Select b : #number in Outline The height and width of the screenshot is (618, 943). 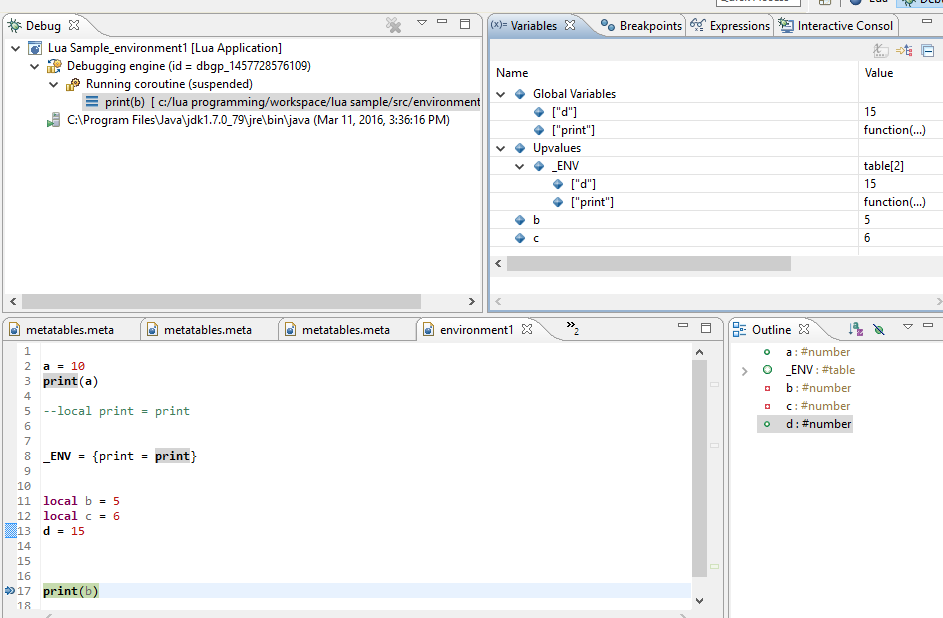818,388
